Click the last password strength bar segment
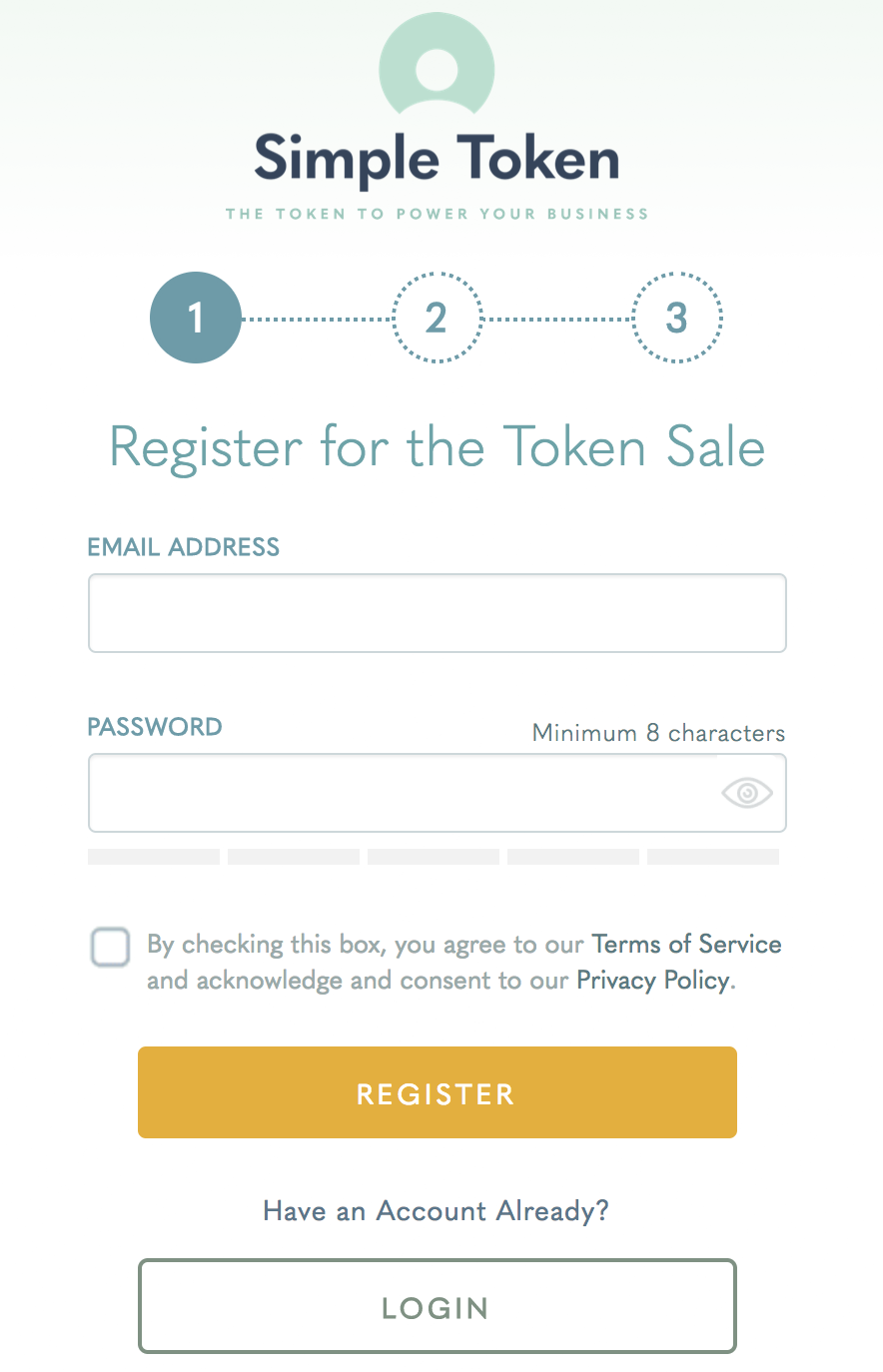The width and height of the screenshot is (883, 1372). (x=713, y=857)
